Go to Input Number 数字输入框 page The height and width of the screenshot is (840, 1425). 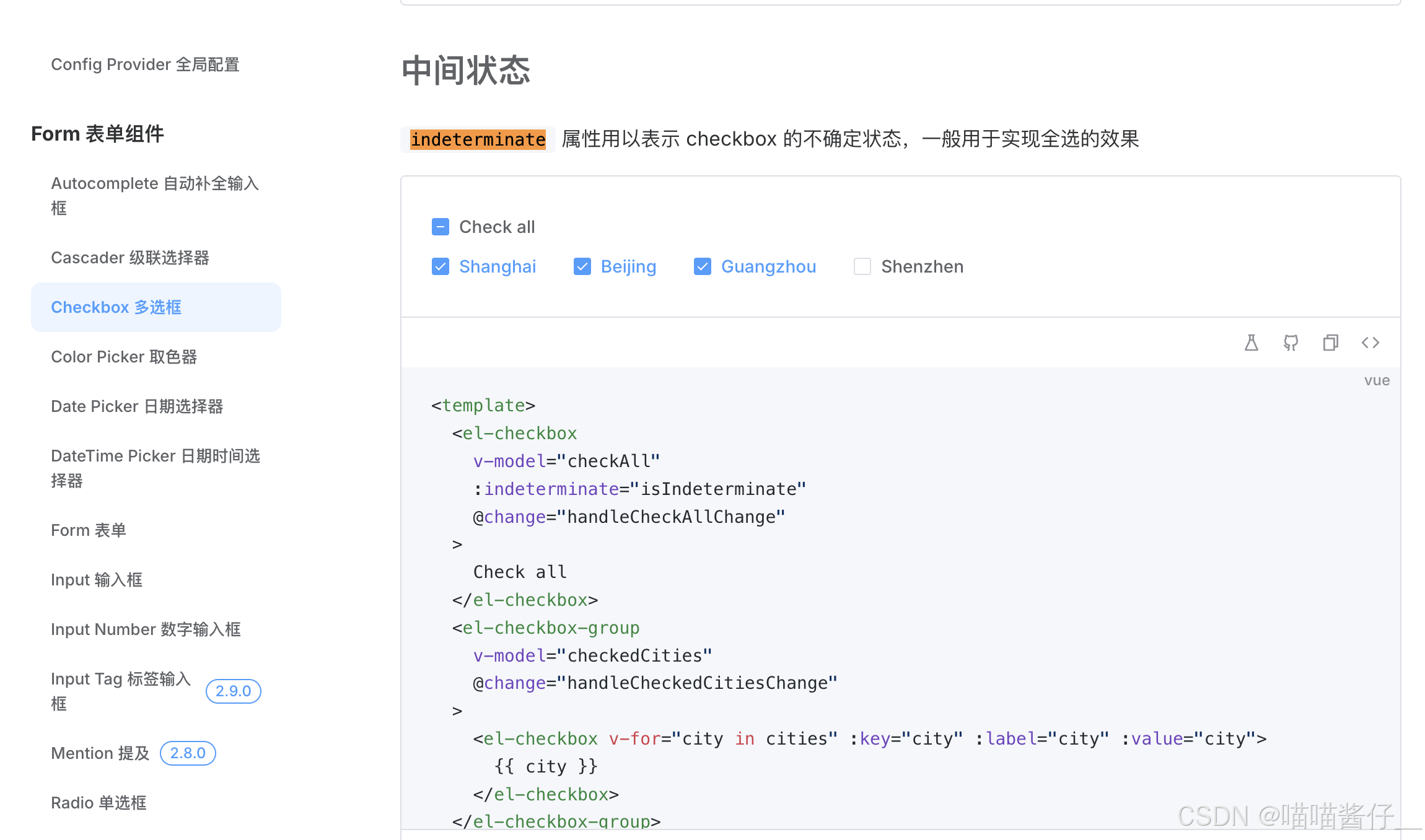coord(146,629)
